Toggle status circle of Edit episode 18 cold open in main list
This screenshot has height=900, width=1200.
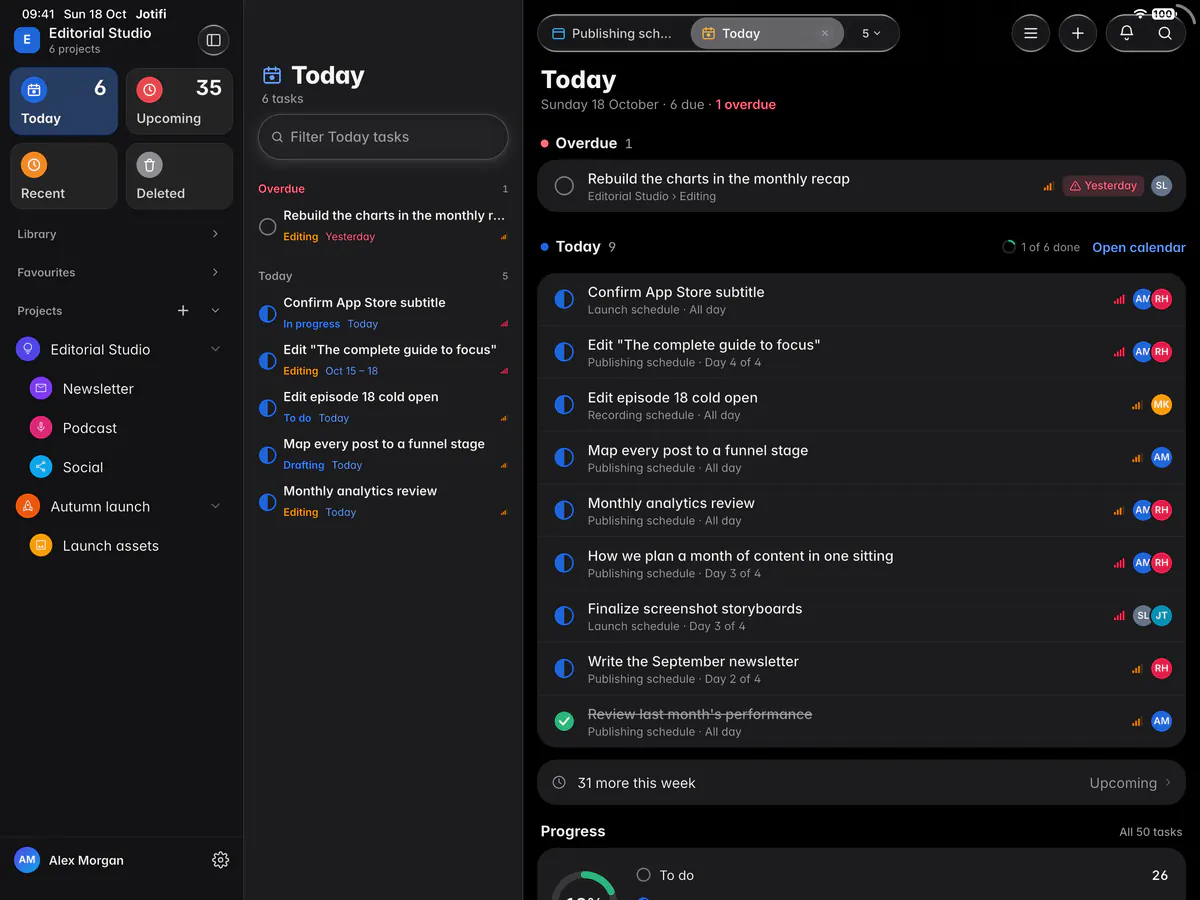pyautogui.click(x=564, y=405)
